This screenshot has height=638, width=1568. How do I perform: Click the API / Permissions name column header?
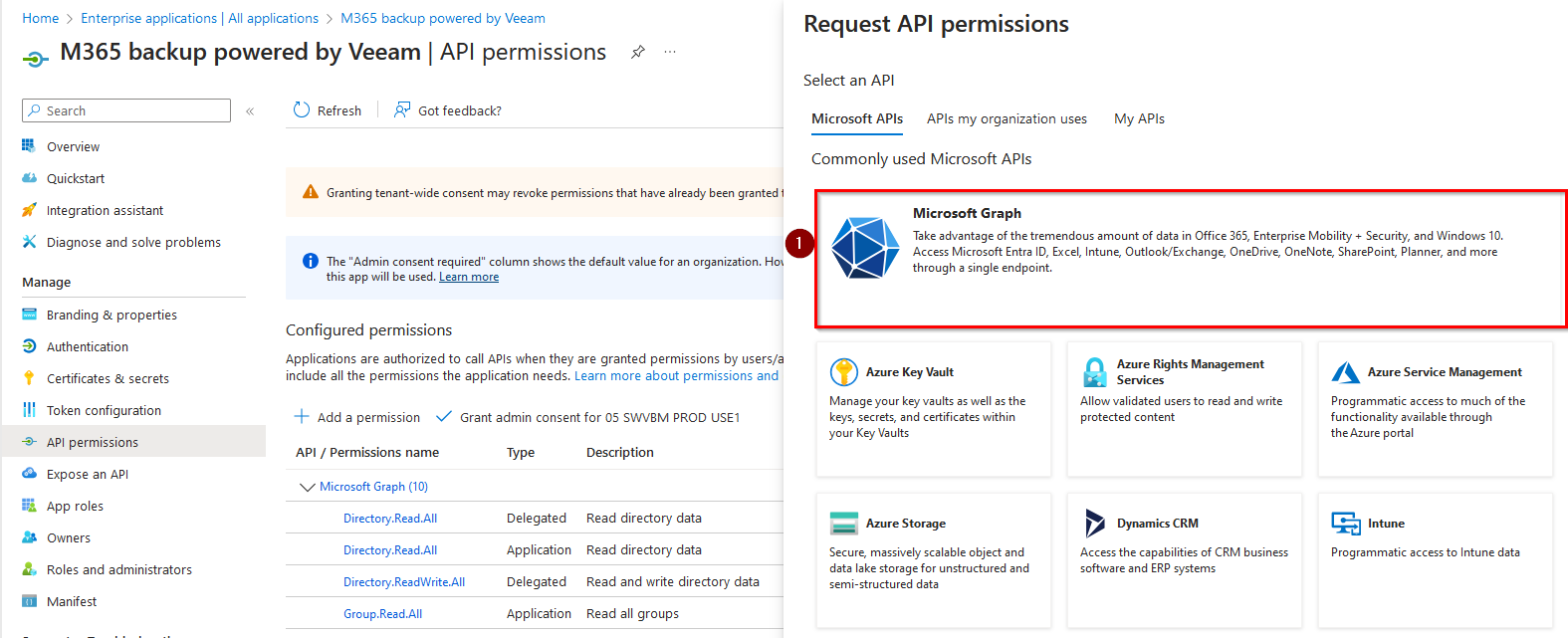[367, 452]
